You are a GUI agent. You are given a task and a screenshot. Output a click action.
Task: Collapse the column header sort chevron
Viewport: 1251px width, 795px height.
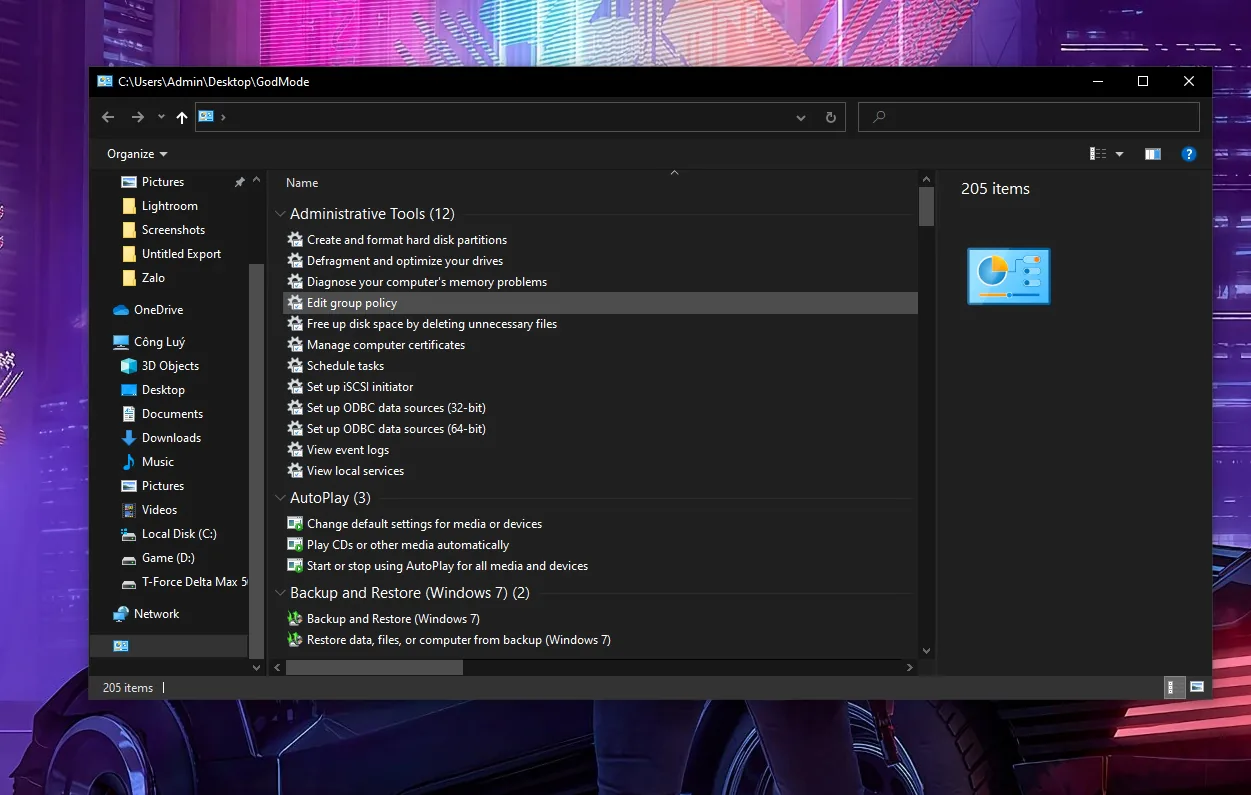(x=674, y=173)
